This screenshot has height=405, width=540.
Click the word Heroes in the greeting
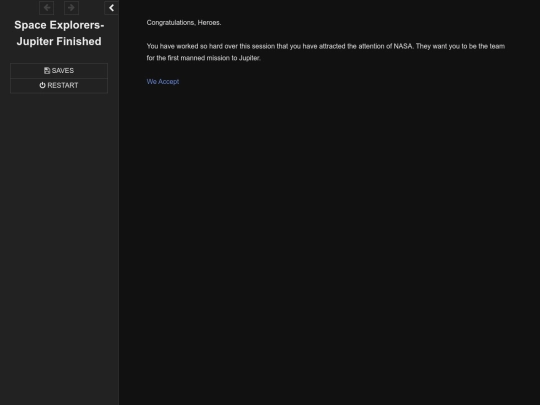point(208,23)
